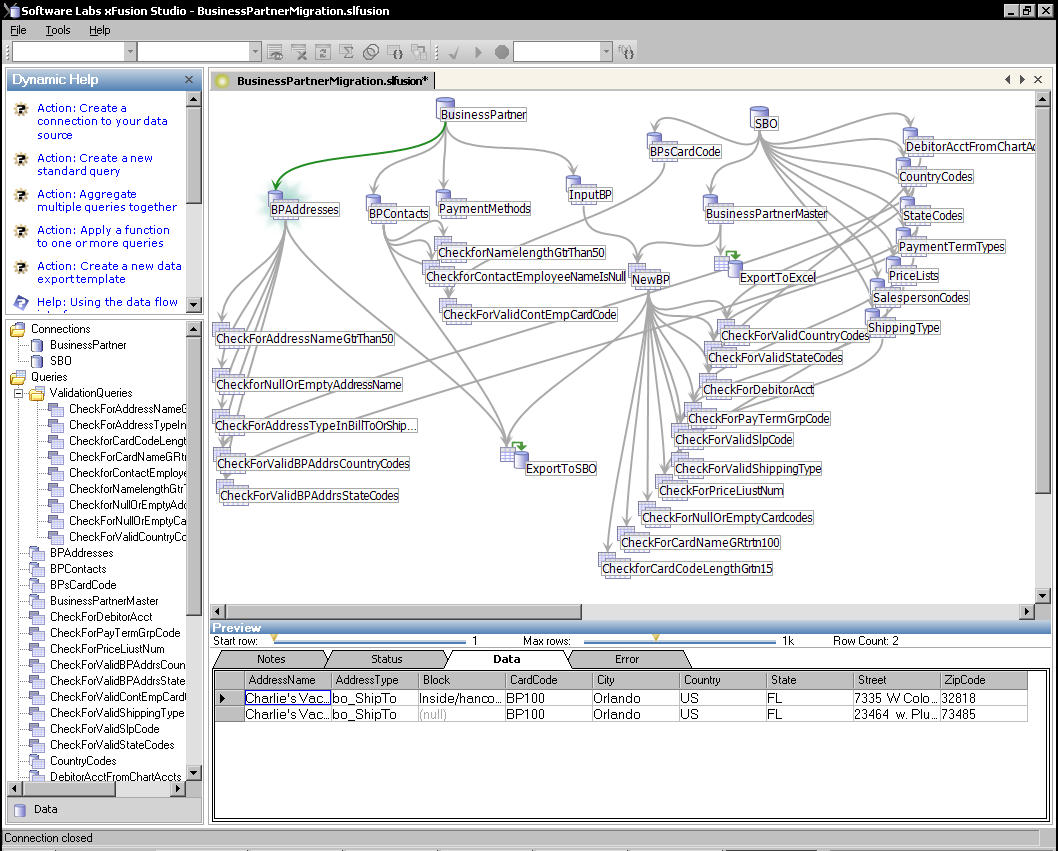The height and width of the screenshot is (851, 1058).
Task: Select the BPAddresses node icon in diagram
Action: [275, 196]
